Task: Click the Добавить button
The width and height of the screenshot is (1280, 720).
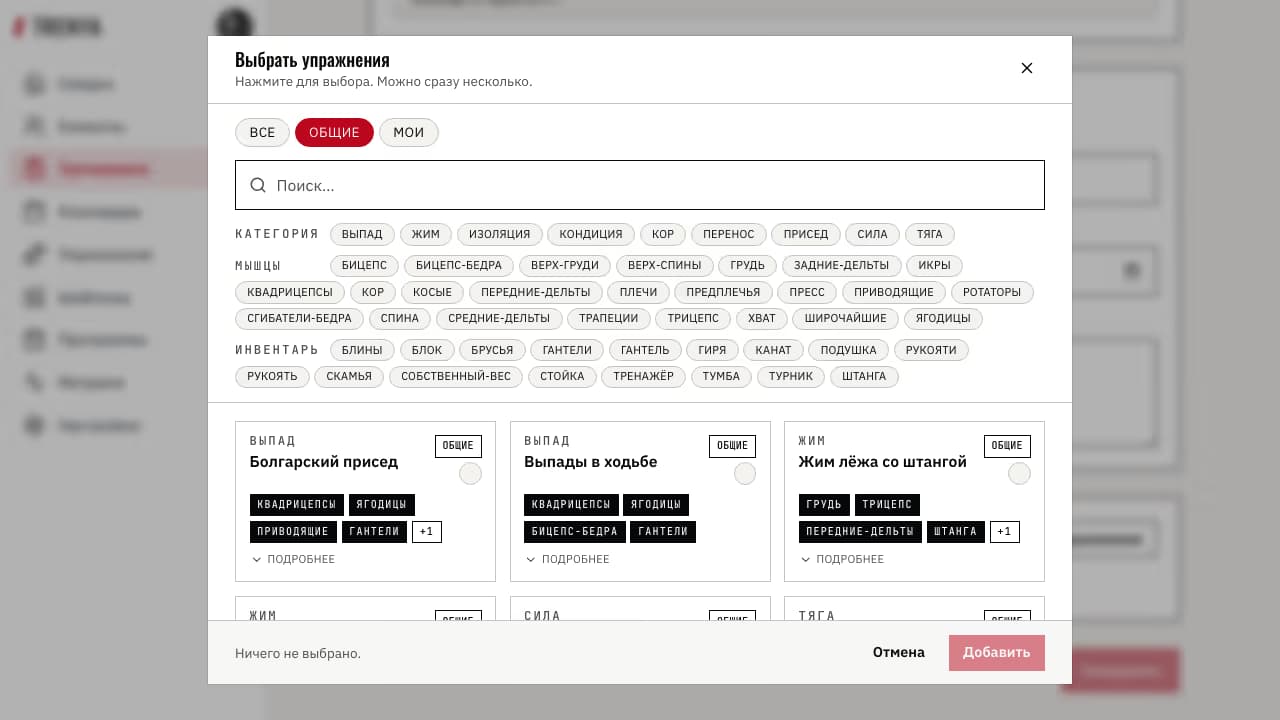Action: coord(997,652)
